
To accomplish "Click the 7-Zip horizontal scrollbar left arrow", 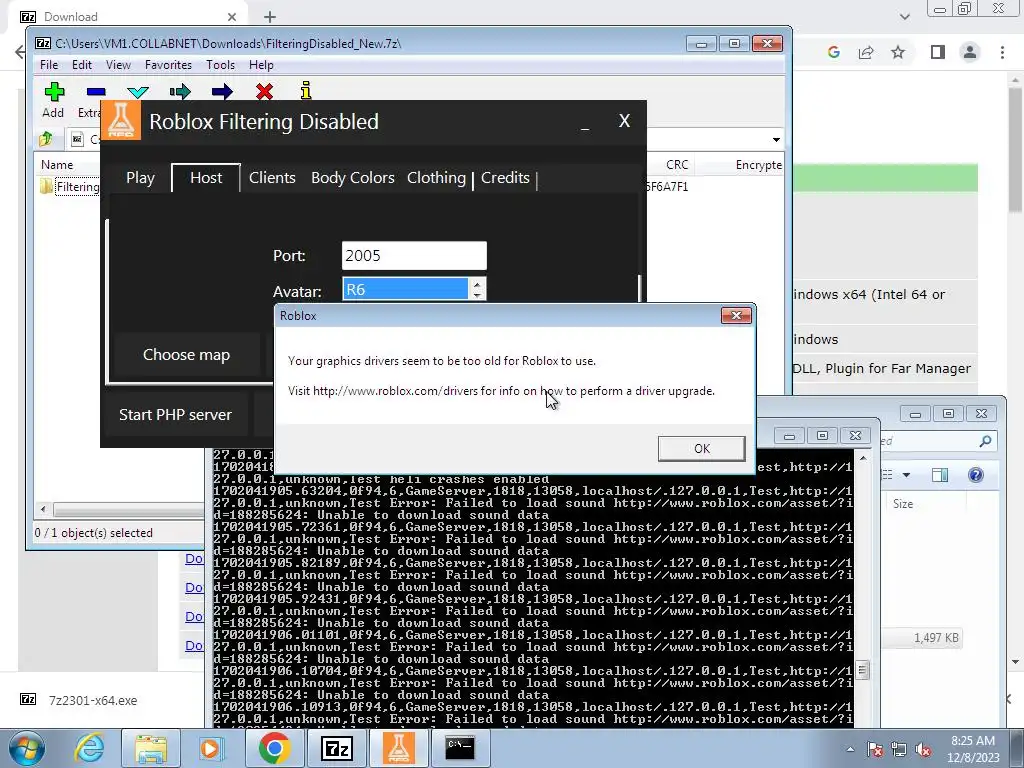I will click(x=43, y=509).
